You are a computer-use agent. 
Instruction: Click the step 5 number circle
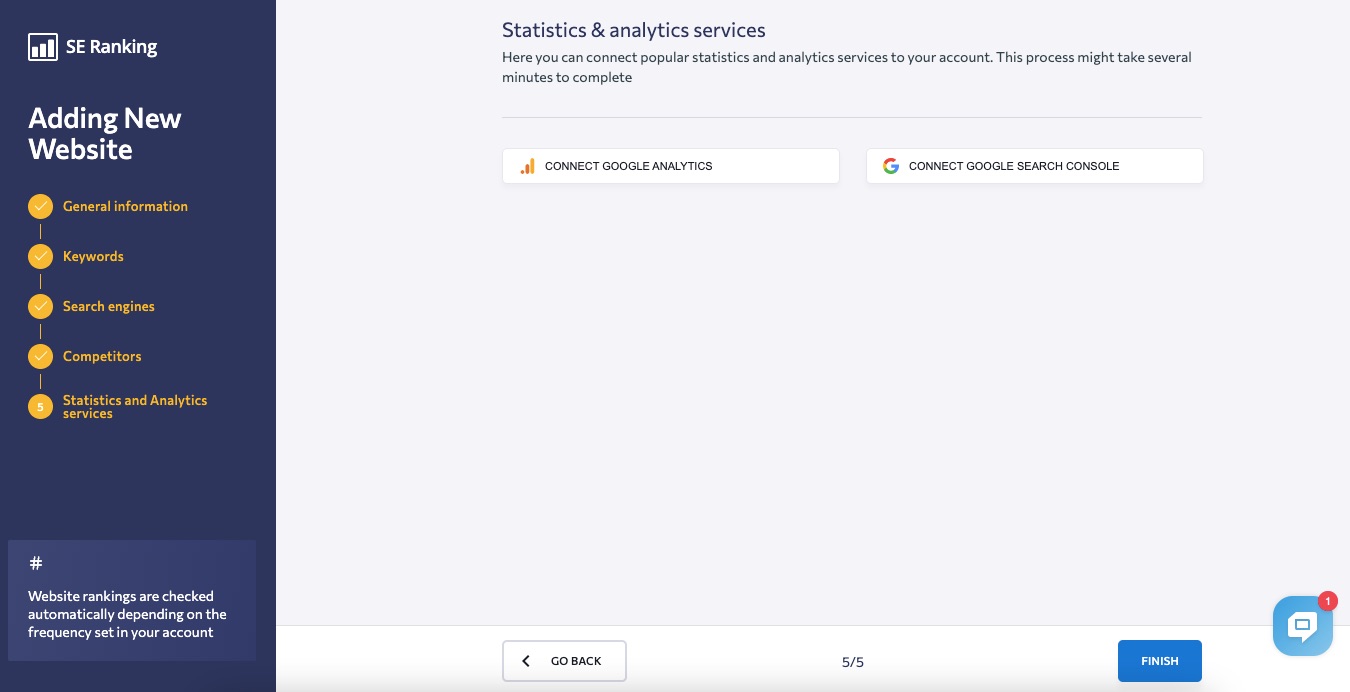tap(40, 407)
